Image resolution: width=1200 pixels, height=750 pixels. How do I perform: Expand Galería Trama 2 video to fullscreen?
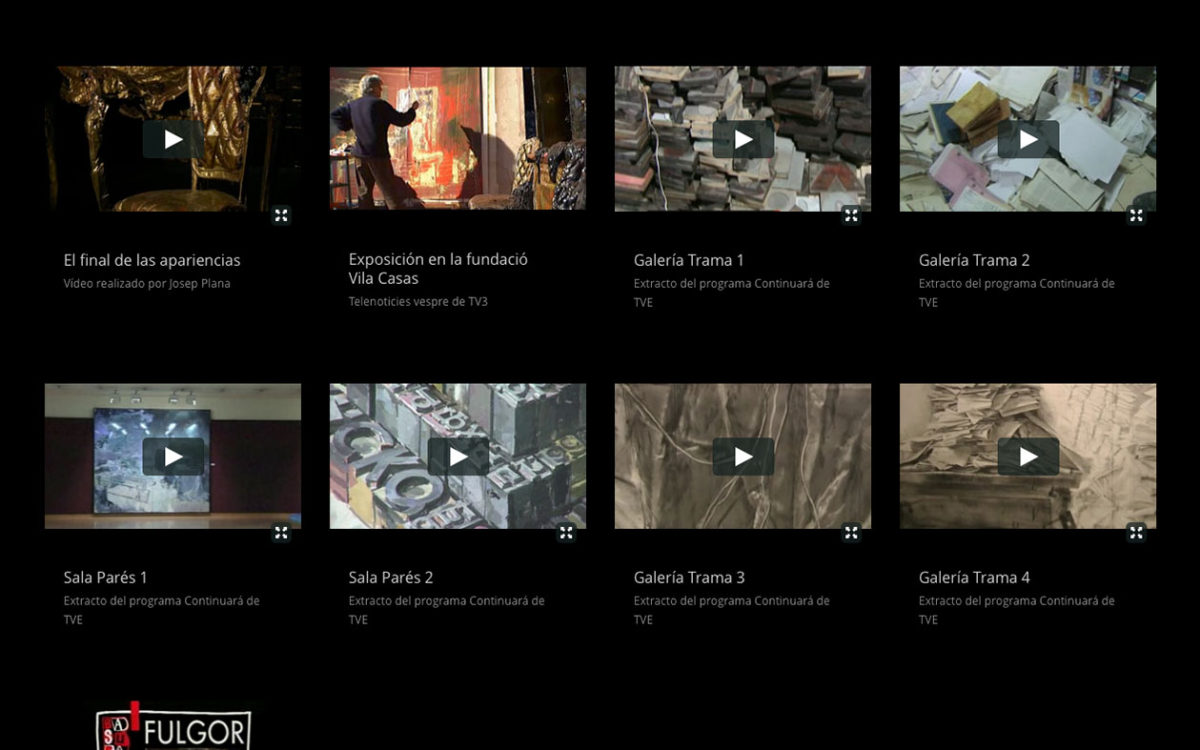[x=1136, y=215]
